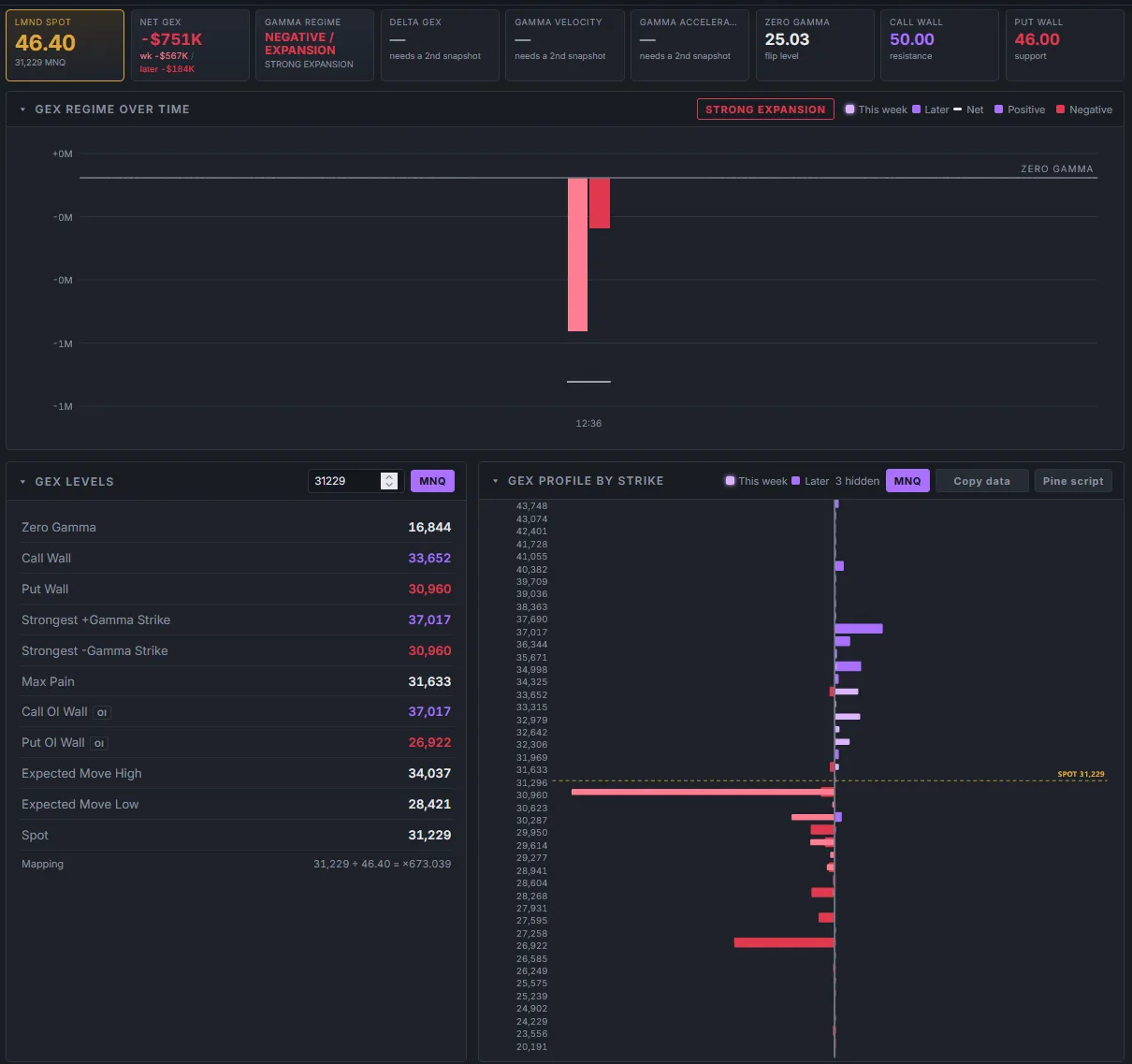The width and height of the screenshot is (1132, 1064).
Task: Click the purple bar at strike 40,382
Action: (x=839, y=566)
